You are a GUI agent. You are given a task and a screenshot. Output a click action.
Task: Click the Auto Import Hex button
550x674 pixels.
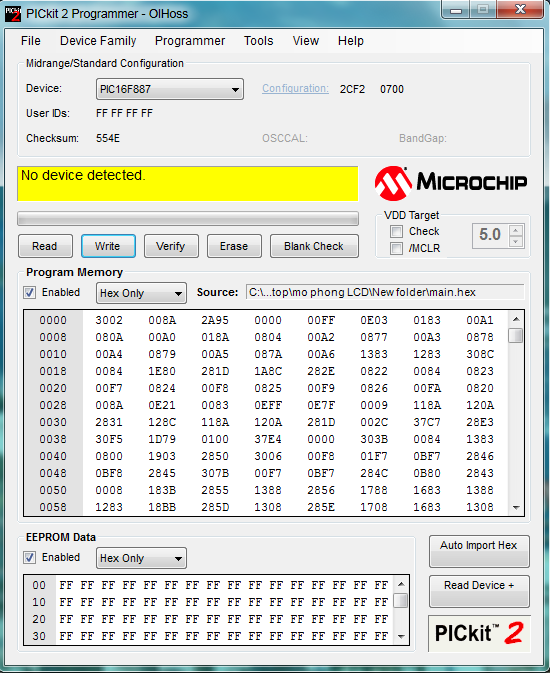(479, 551)
